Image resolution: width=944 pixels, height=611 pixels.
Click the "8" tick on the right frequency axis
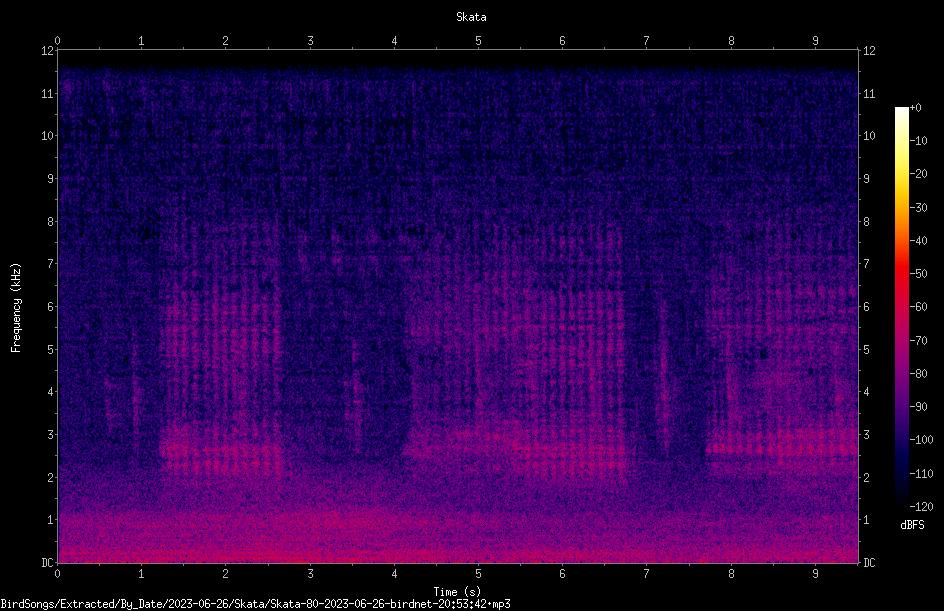(866, 222)
